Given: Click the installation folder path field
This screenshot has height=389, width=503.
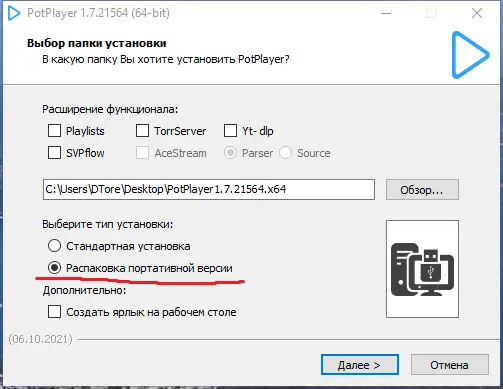Looking at the screenshot, I should tap(209, 189).
